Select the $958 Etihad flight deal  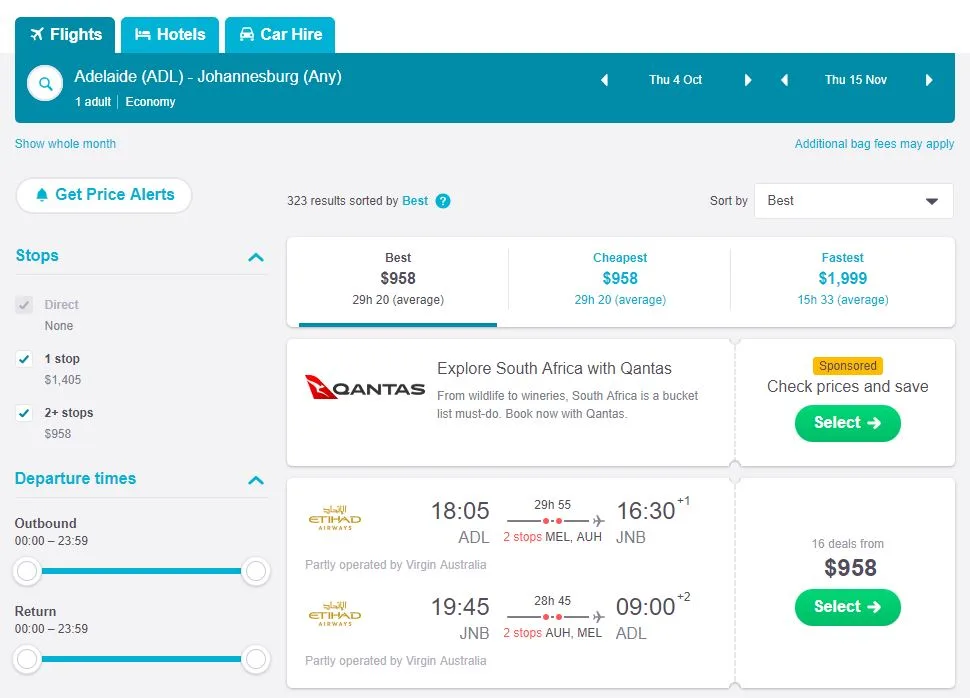847,607
